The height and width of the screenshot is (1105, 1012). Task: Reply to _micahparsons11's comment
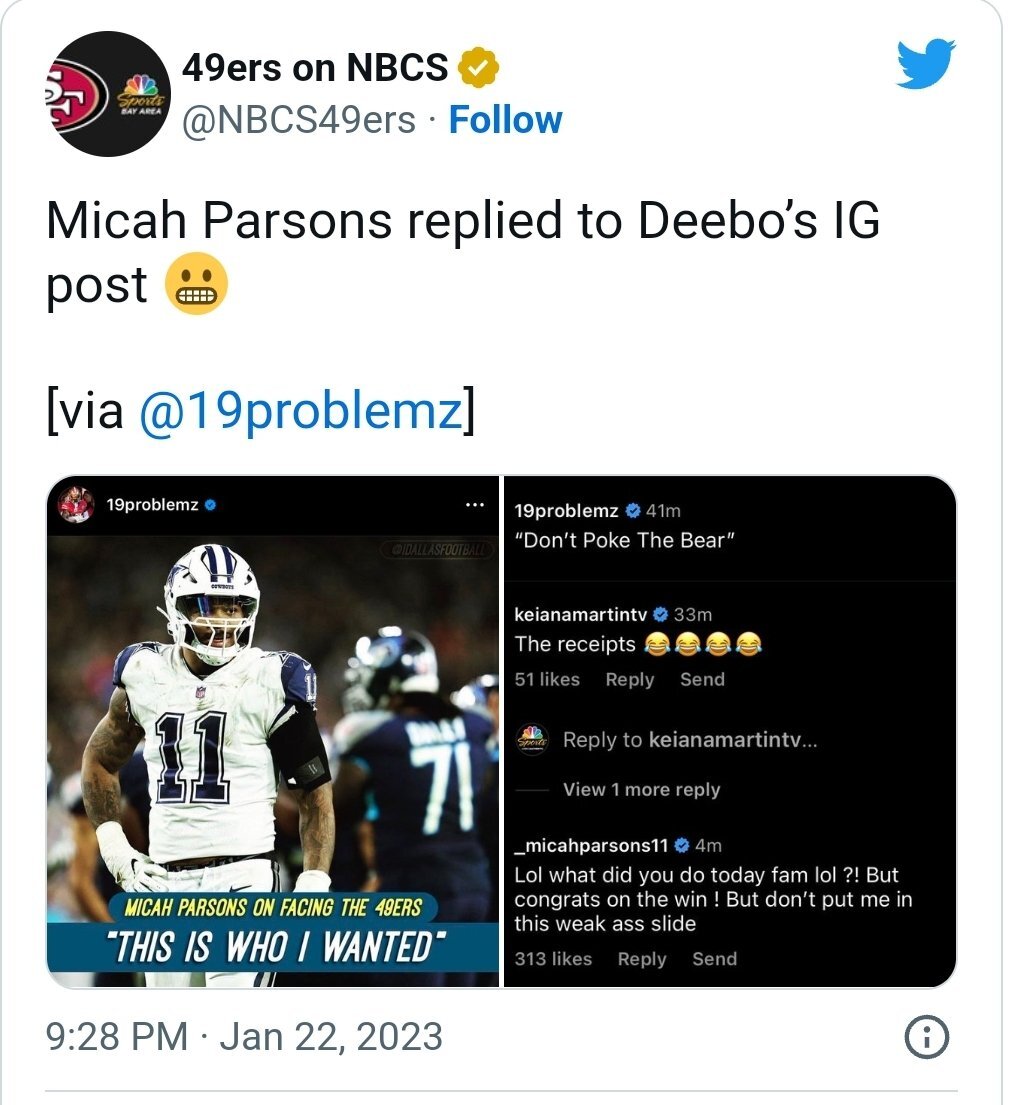pyautogui.click(x=641, y=959)
